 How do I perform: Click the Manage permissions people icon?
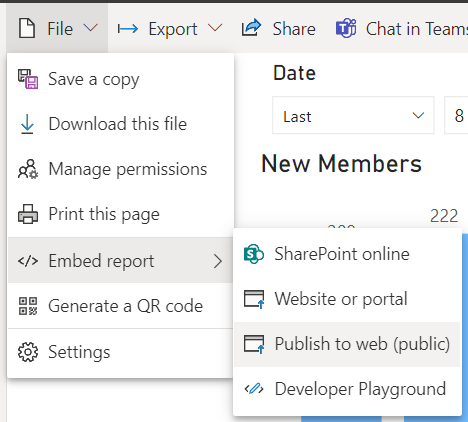[28, 169]
